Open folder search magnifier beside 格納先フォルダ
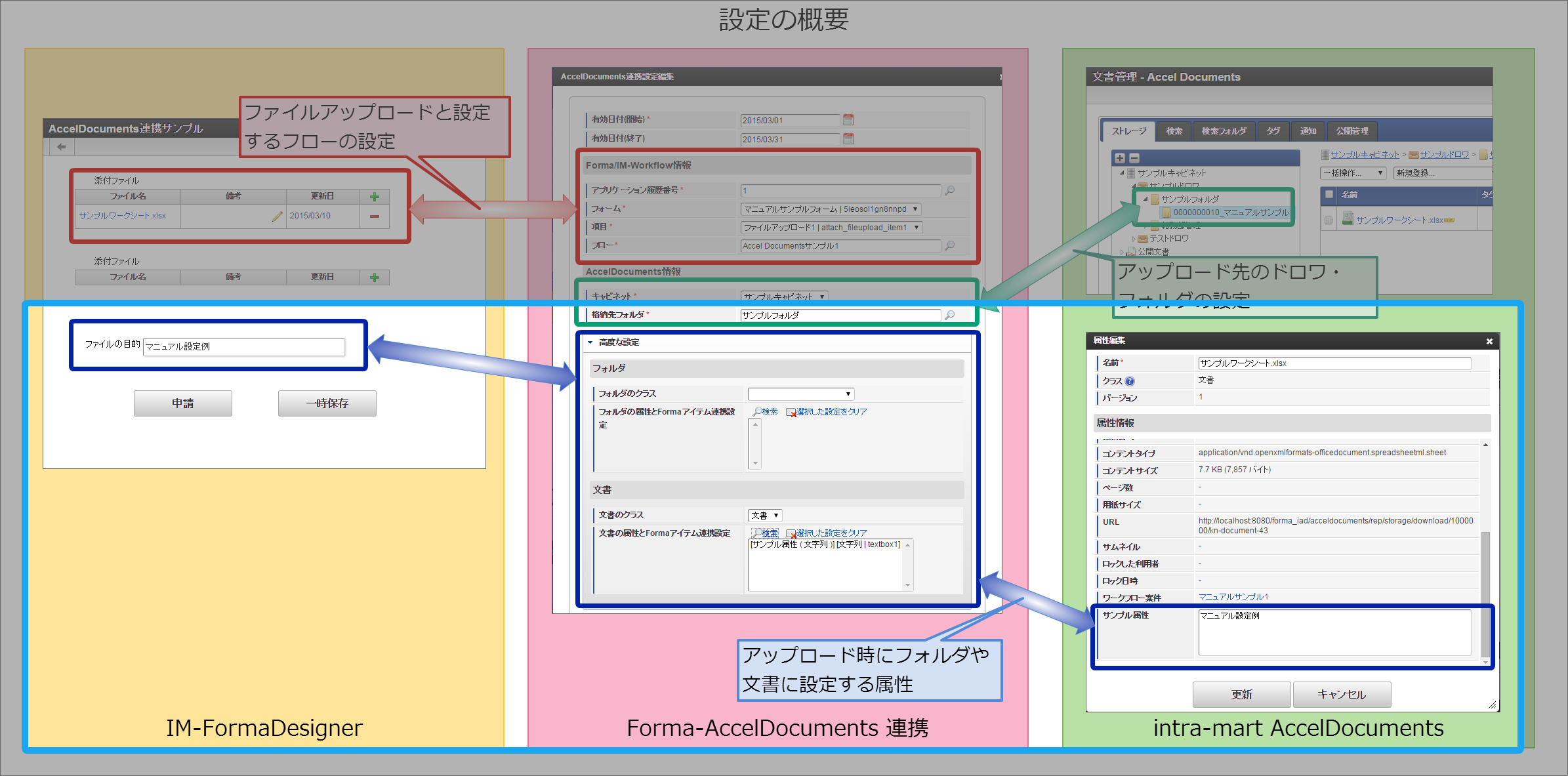This screenshot has width=1568, height=776. tap(950, 316)
